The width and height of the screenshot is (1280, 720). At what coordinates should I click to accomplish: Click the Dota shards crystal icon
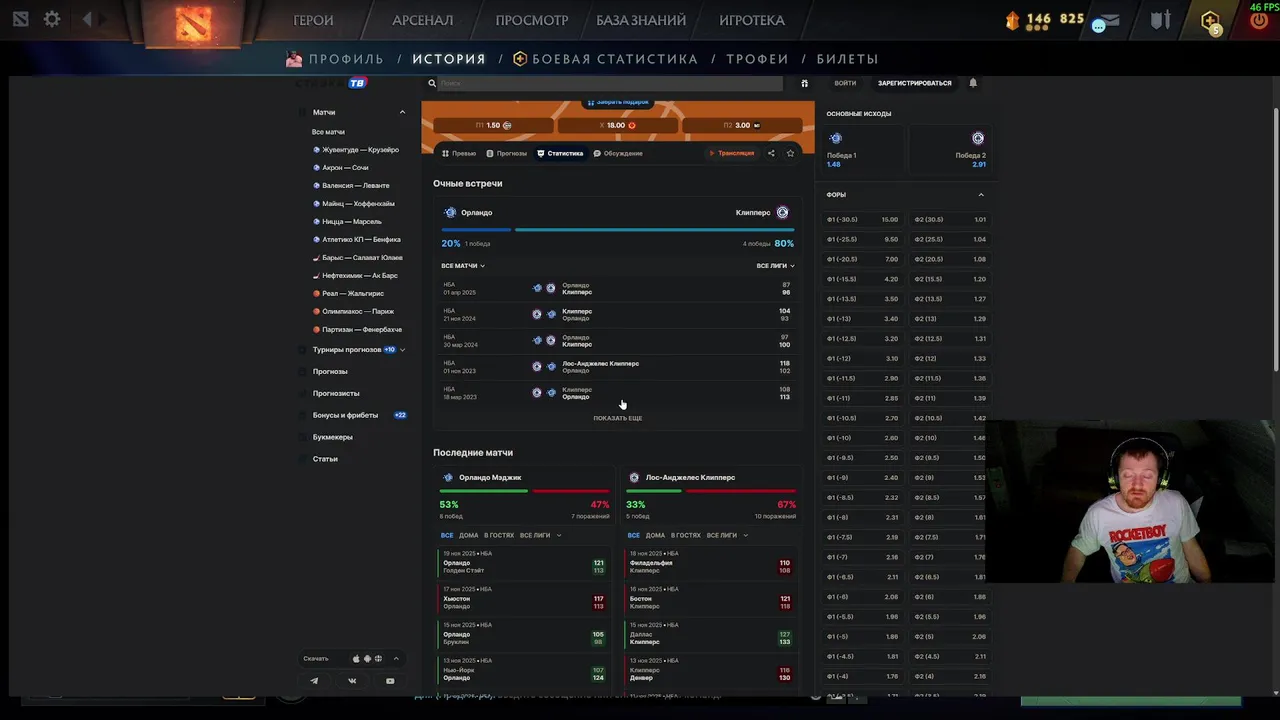1013,20
